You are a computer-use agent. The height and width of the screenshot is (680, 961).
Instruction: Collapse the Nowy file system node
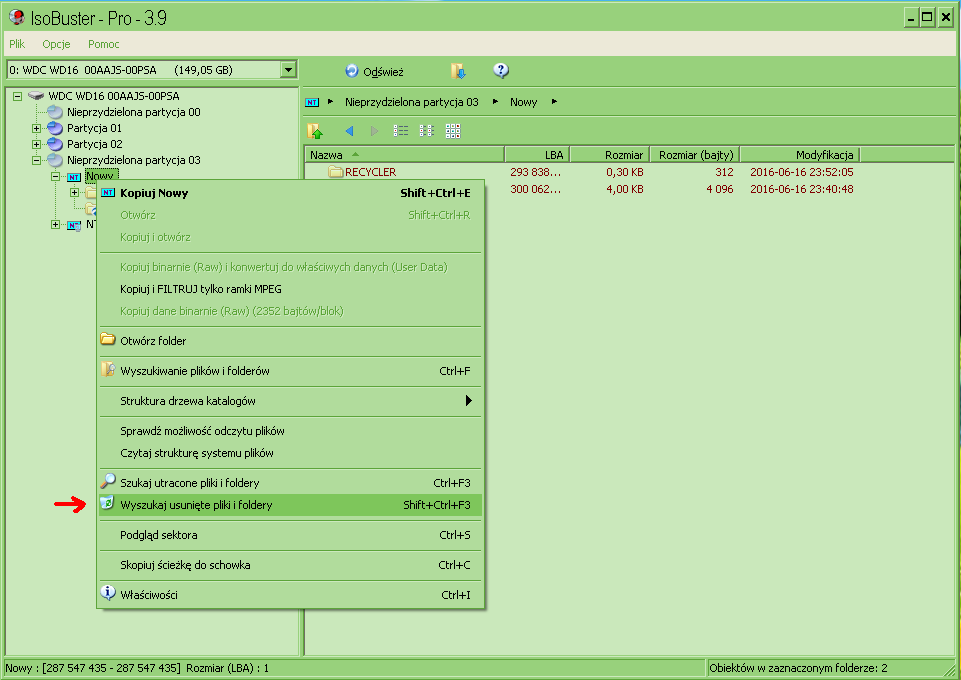(x=55, y=176)
